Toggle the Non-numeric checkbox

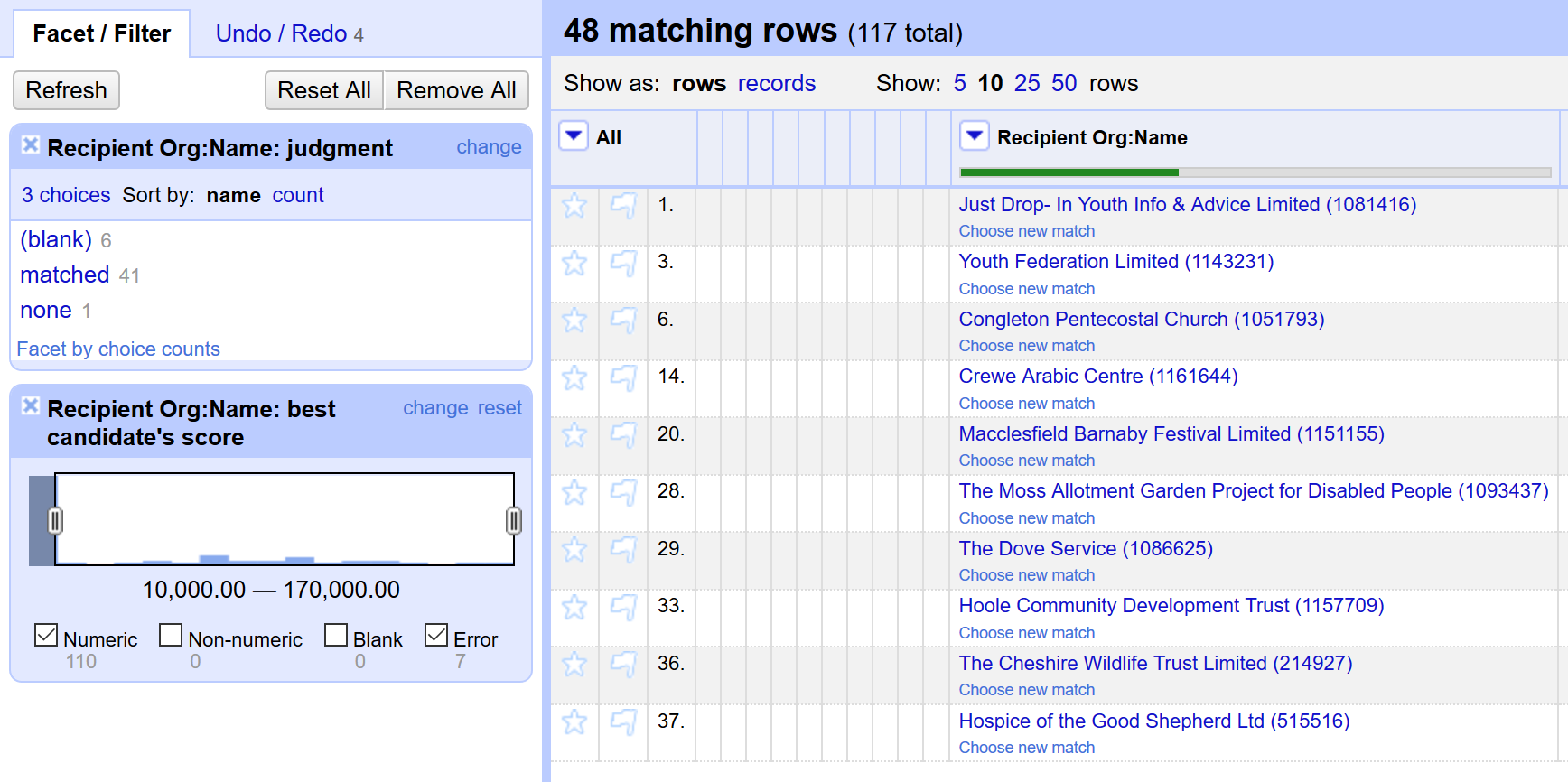coord(171,636)
